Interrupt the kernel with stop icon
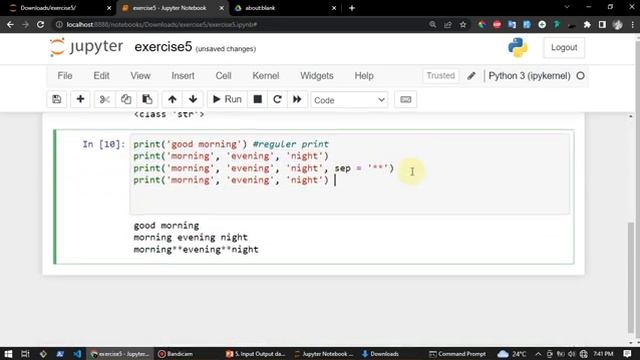The height and width of the screenshot is (360, 640). [x=258, y=100]
